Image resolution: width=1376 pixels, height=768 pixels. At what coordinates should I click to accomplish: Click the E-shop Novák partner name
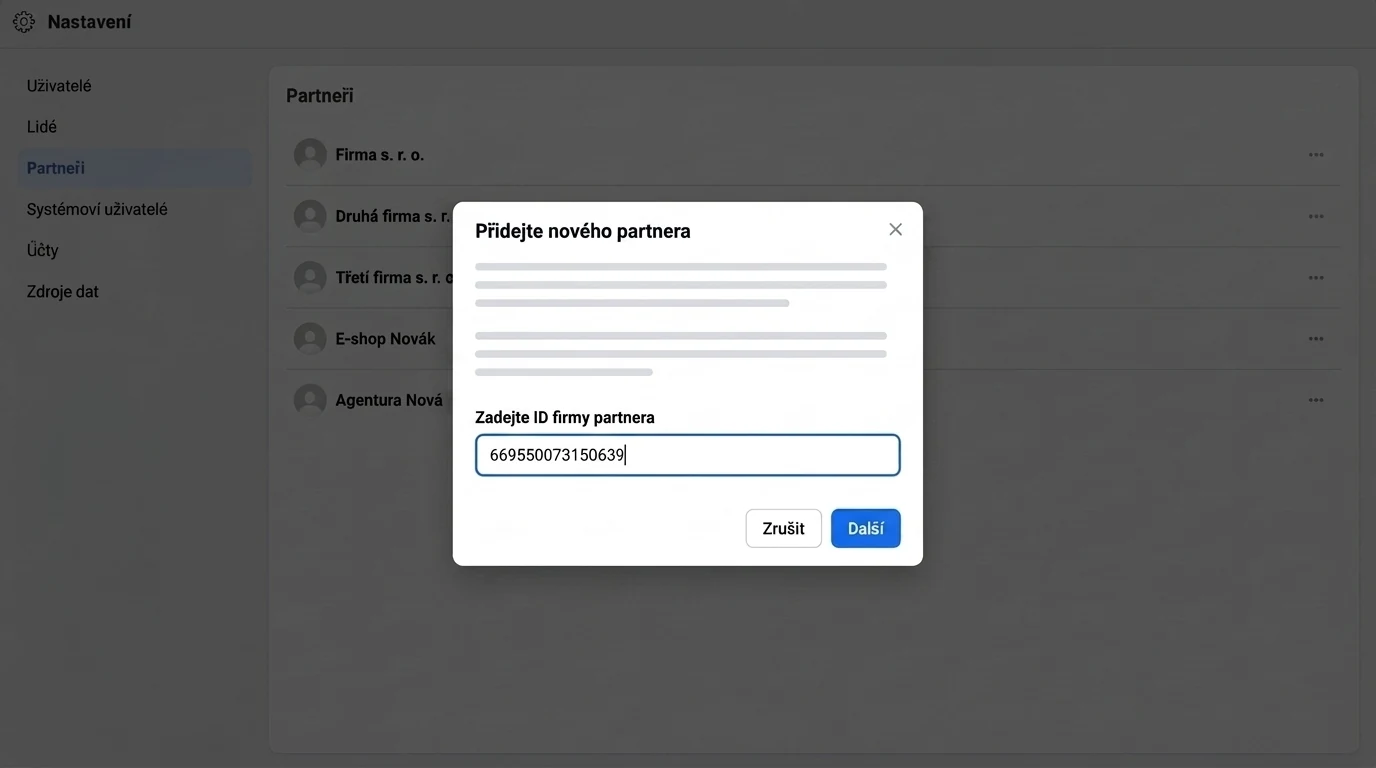tap(386, 339)
